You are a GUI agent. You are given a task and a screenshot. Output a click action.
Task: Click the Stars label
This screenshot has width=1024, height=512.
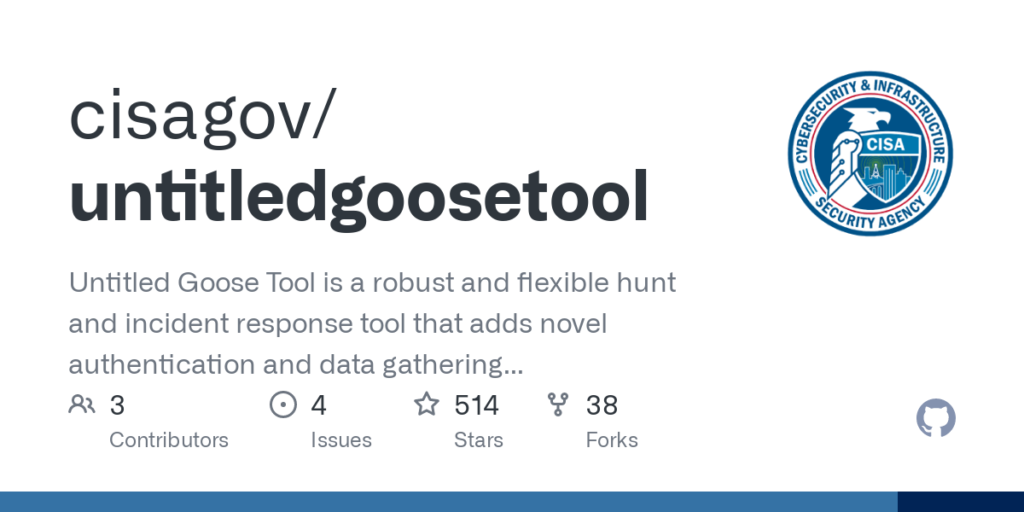(478, 440)
